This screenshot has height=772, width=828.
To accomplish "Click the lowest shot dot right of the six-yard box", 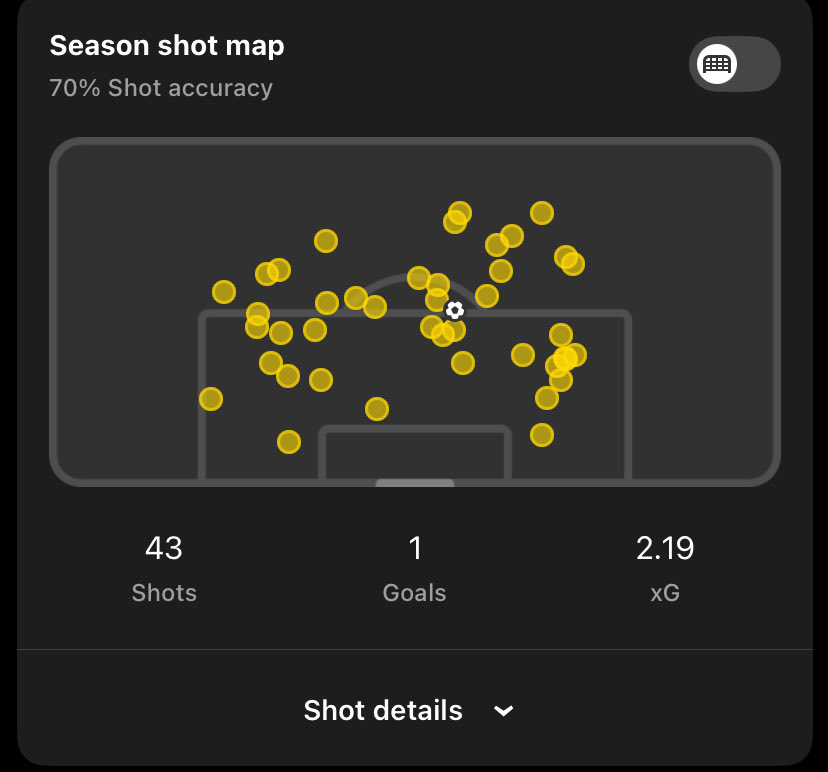I will (x=541, y=434).
